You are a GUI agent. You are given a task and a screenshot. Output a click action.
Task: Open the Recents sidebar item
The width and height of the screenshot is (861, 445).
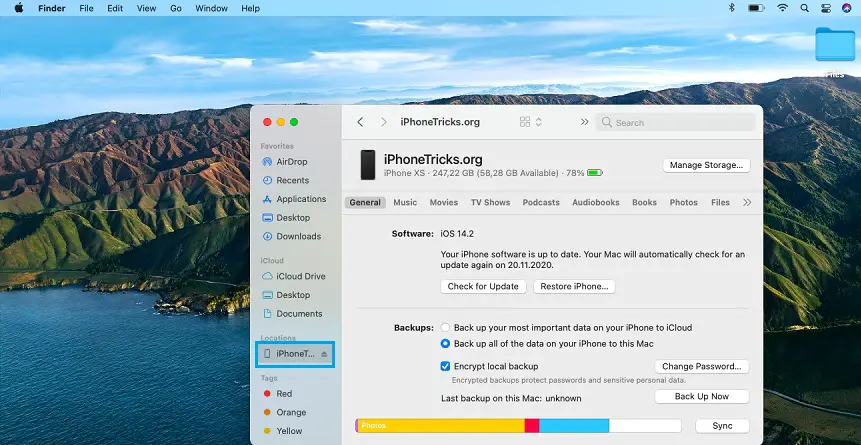coord(291,180)
